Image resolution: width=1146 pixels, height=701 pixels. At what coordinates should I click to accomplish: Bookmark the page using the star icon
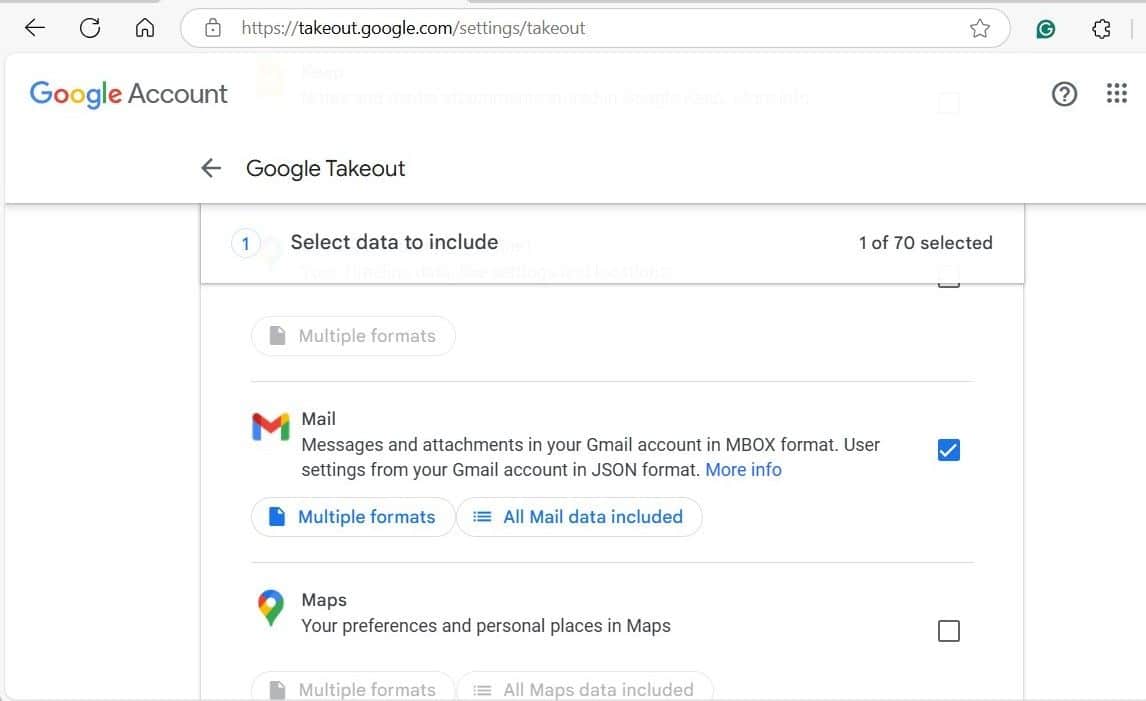pyautogui.click(x=979, y=28)
